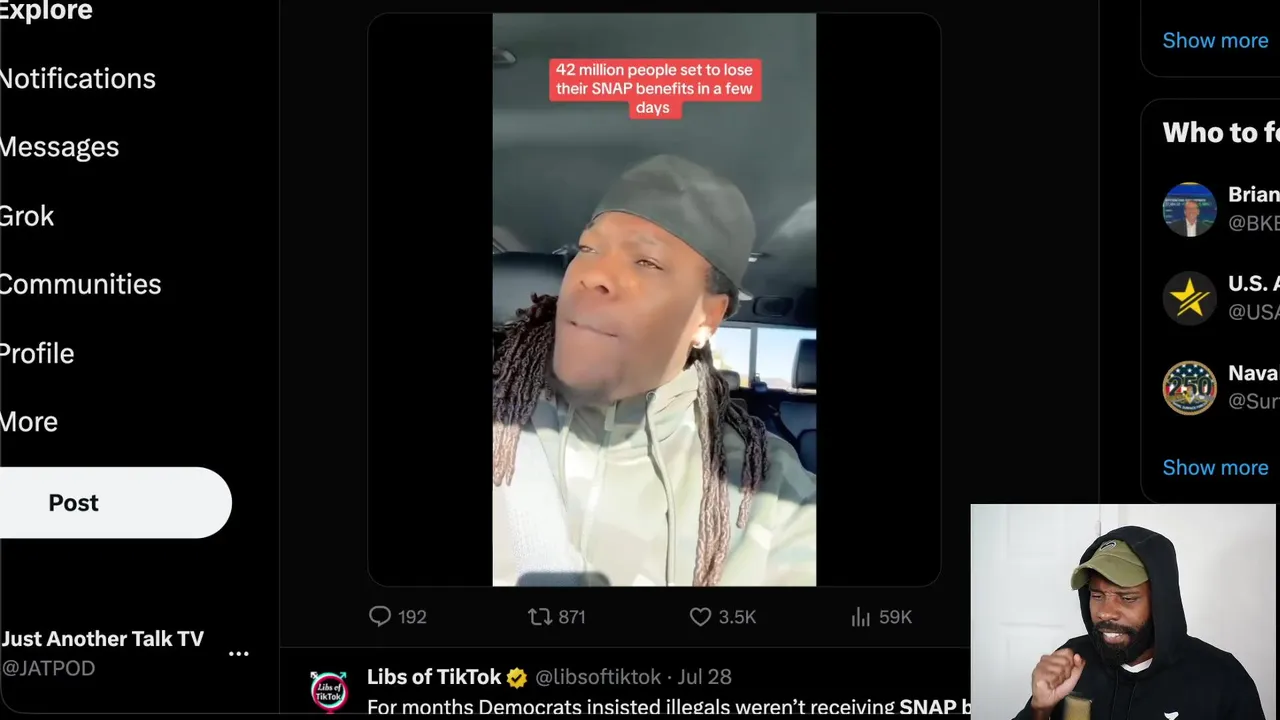
Task: Open the Notifications page
Action: click(78, 79)
